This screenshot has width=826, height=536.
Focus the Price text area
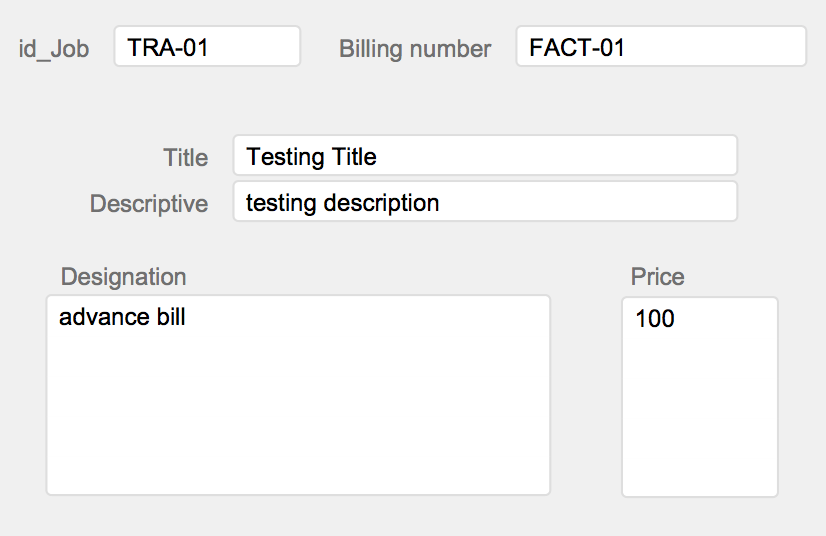tap(700, 397)
